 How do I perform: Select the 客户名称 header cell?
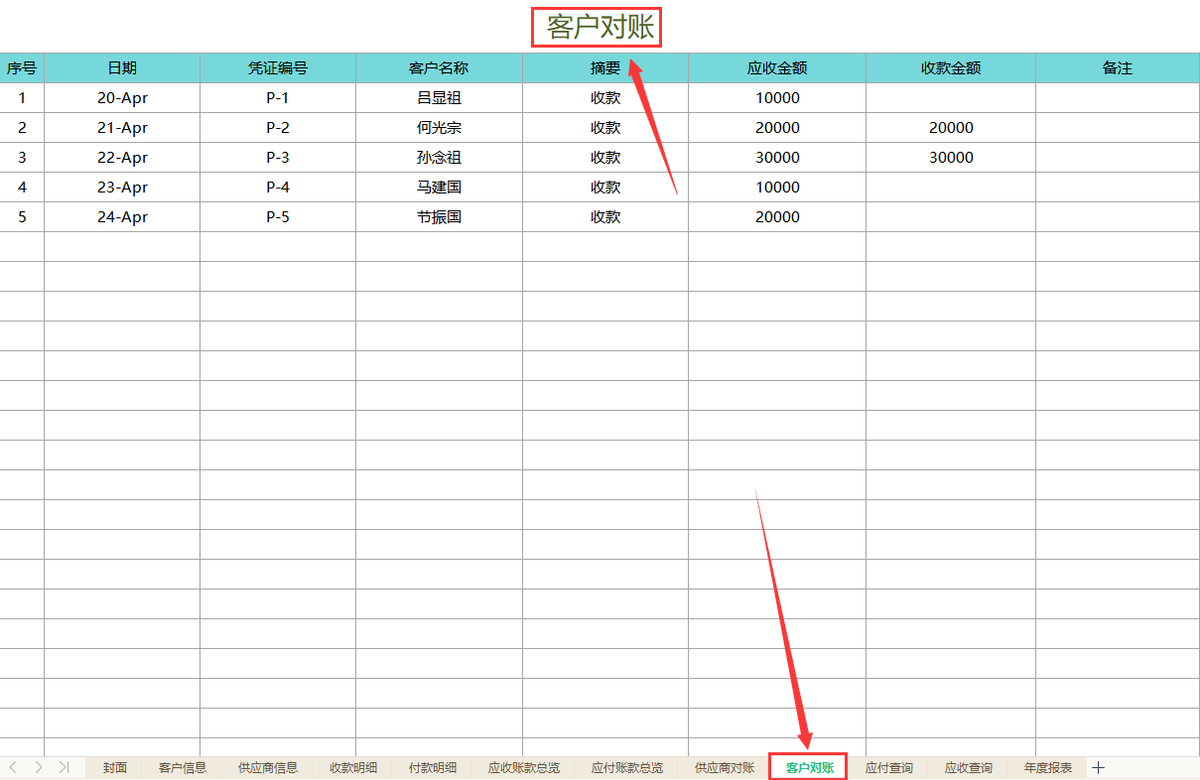coord(439,68)
